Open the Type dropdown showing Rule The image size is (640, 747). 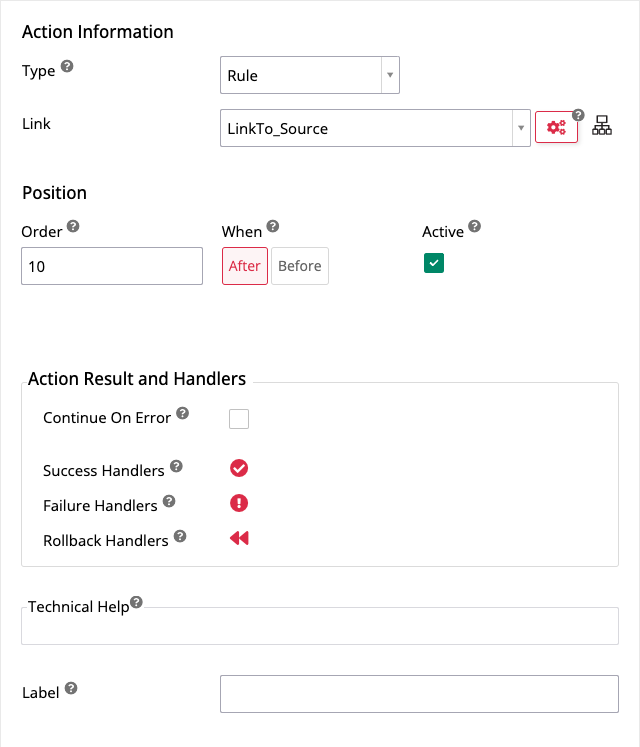point(309,75)
